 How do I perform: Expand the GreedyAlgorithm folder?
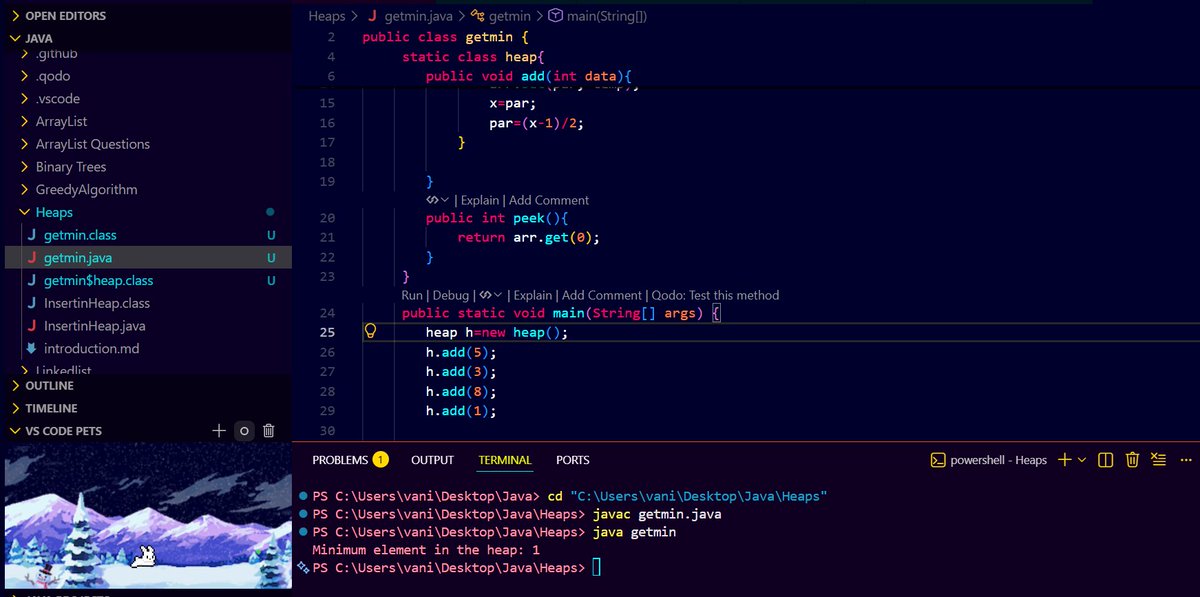point(26,189)
